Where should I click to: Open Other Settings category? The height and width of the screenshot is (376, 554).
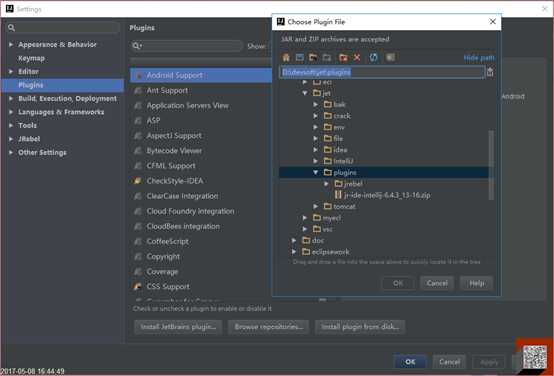42,153
